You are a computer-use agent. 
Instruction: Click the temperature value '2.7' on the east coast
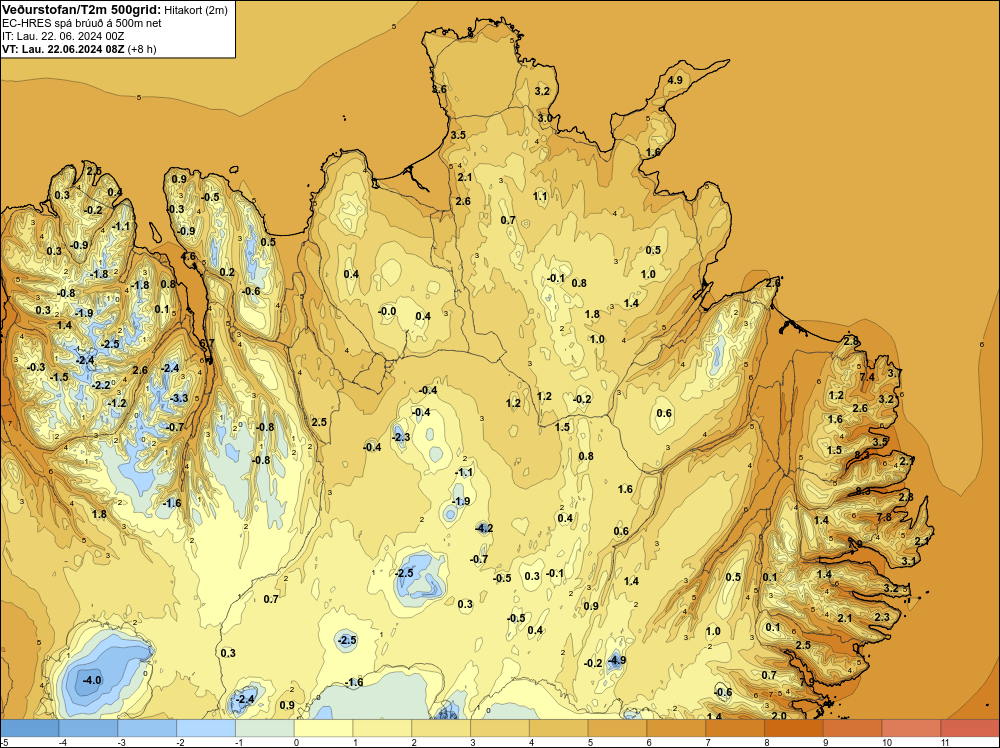[907, 460]
